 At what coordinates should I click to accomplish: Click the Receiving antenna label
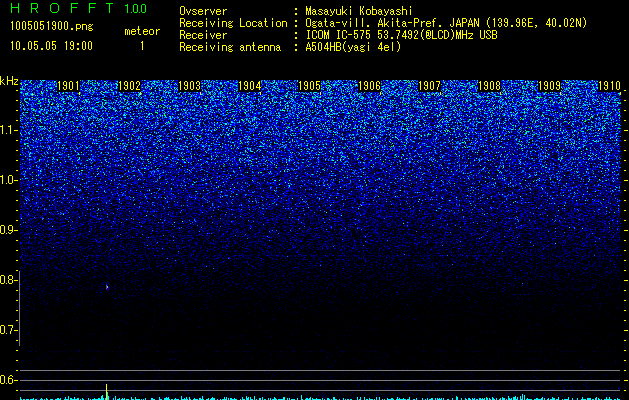click(x=230, y=47)
